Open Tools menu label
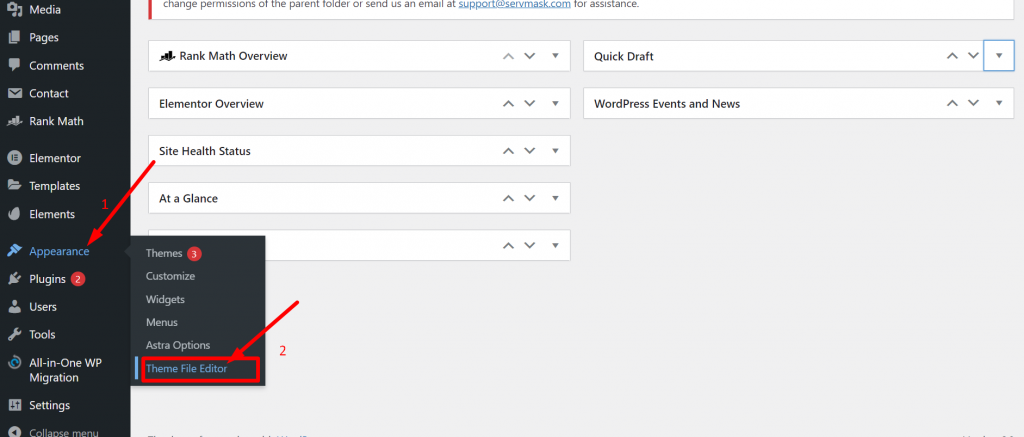 [x=42, y=334]
